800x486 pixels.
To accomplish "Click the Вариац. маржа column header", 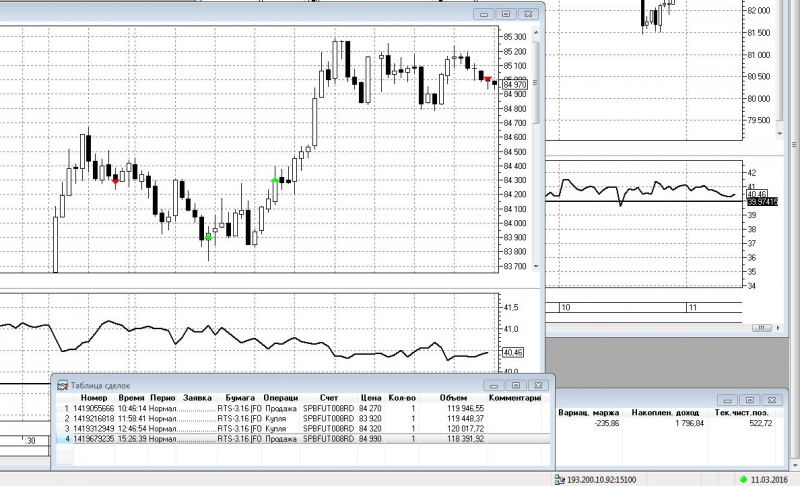I will click(588, 413).
